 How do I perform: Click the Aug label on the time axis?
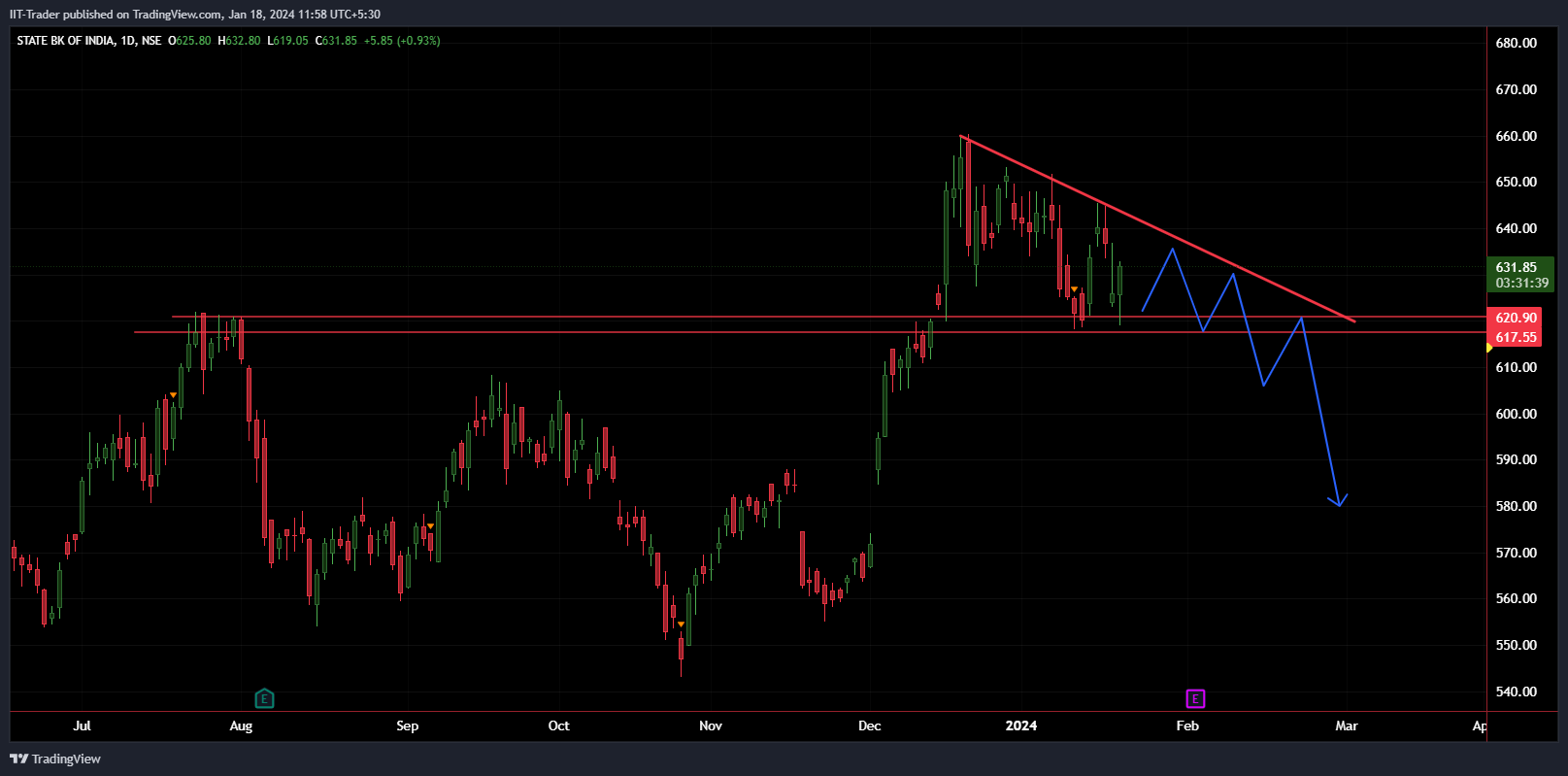coord(241,725)
